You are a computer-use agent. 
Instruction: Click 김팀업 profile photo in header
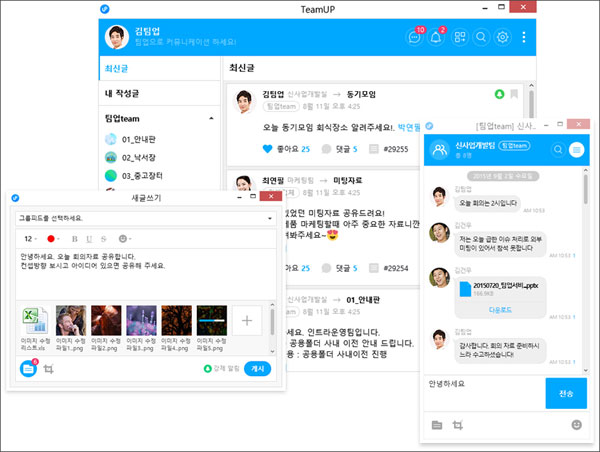tap(117, 37)
